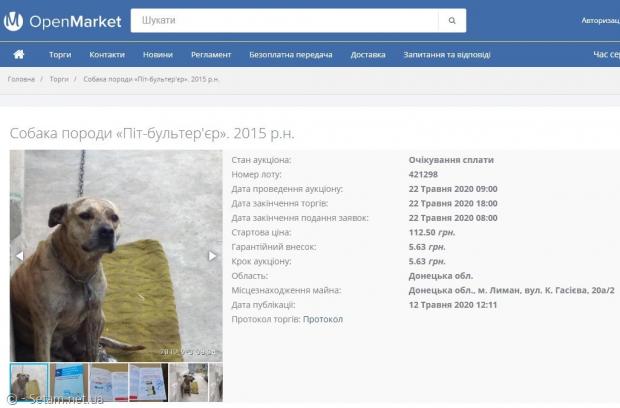Screen dimensions: 620x408
Task: Click the Головна breadcrumb link
Action: point(21,79)
